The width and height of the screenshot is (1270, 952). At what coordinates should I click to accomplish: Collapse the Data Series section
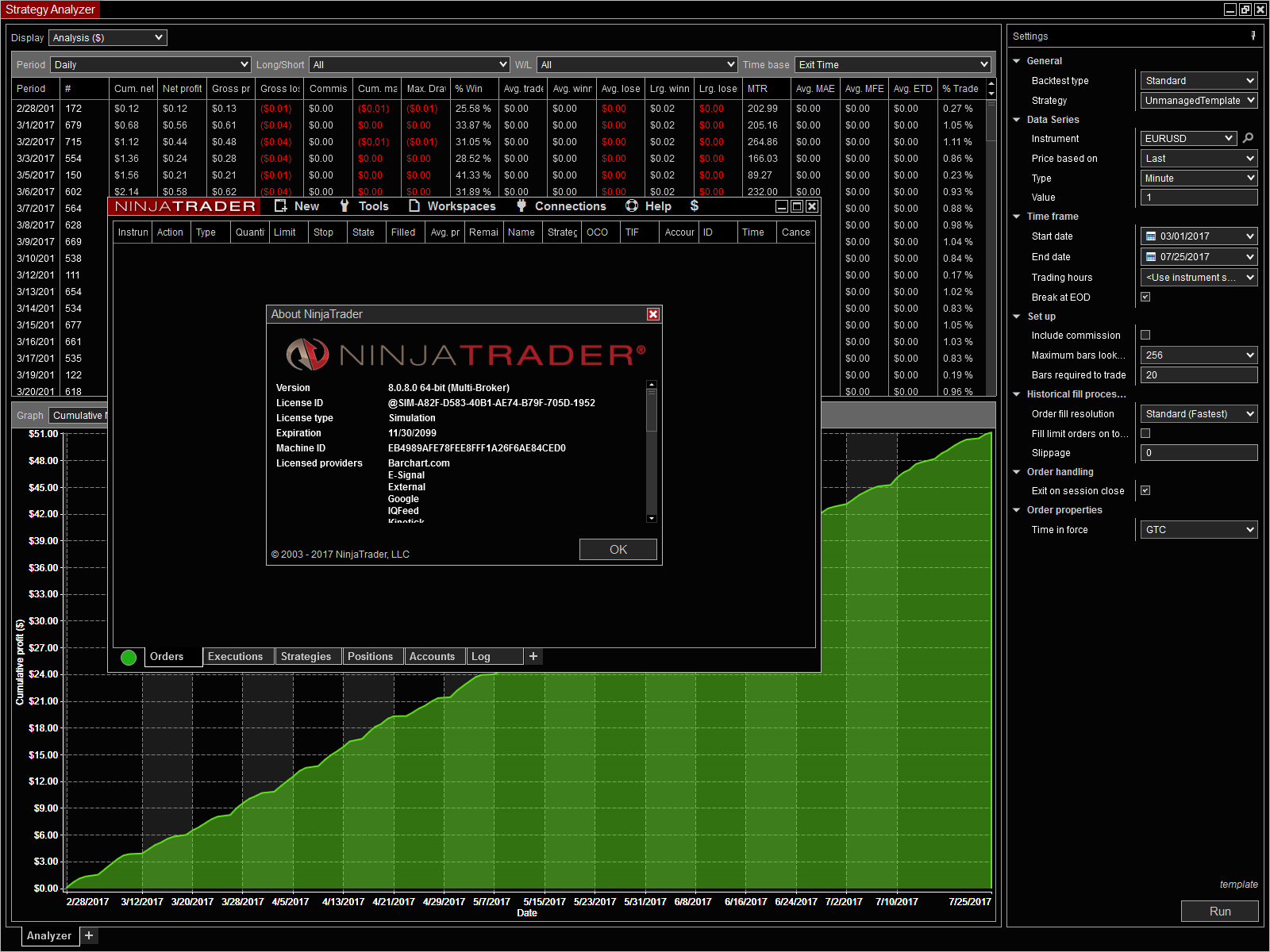pos(1017,120)
